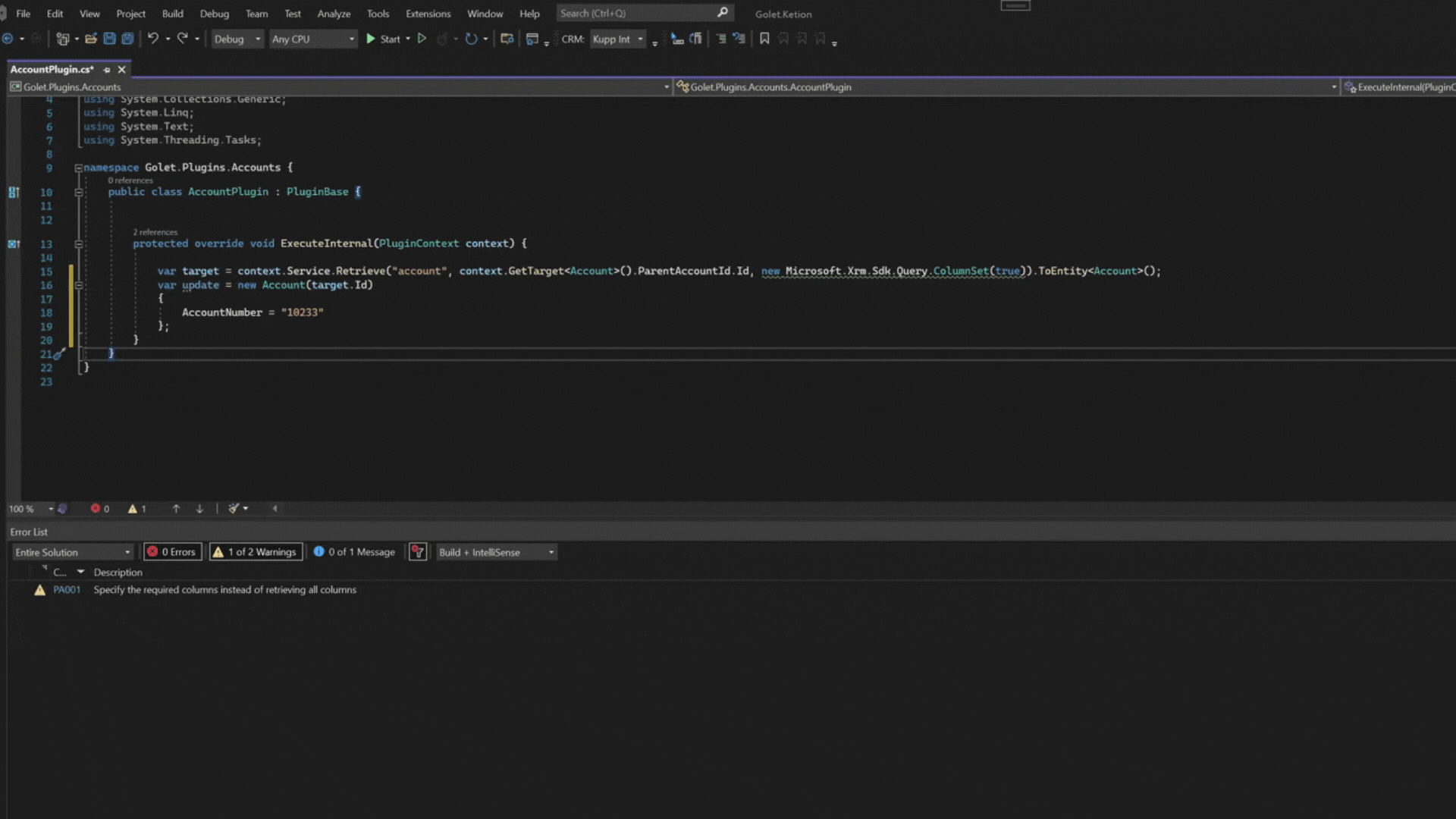Go to previous issue with up arrow
1456x819 pixels.
pos(176,509)
